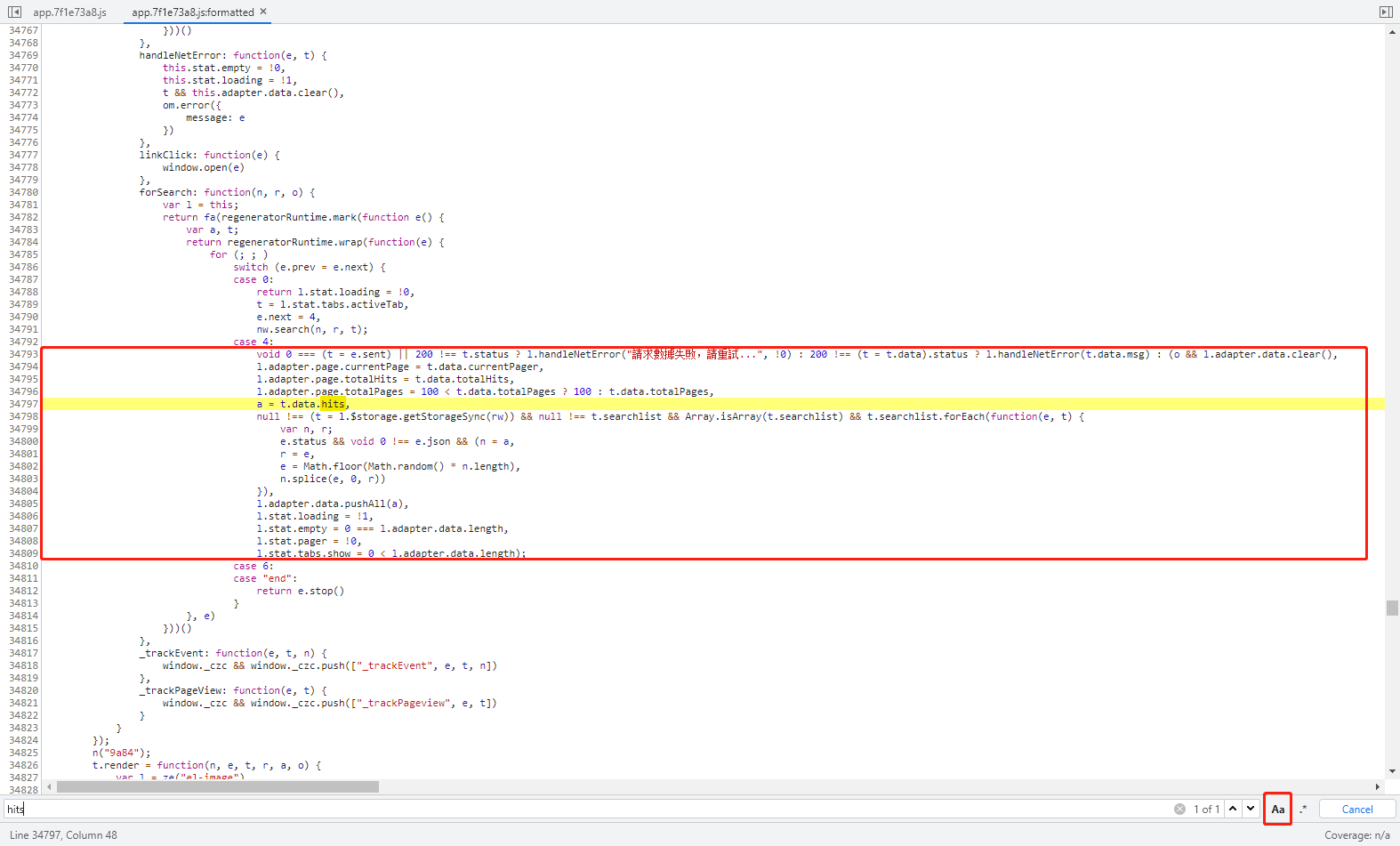Screen dimensions: 1400x846
Task: Jump to next search match arrow
Action: 1251,809
